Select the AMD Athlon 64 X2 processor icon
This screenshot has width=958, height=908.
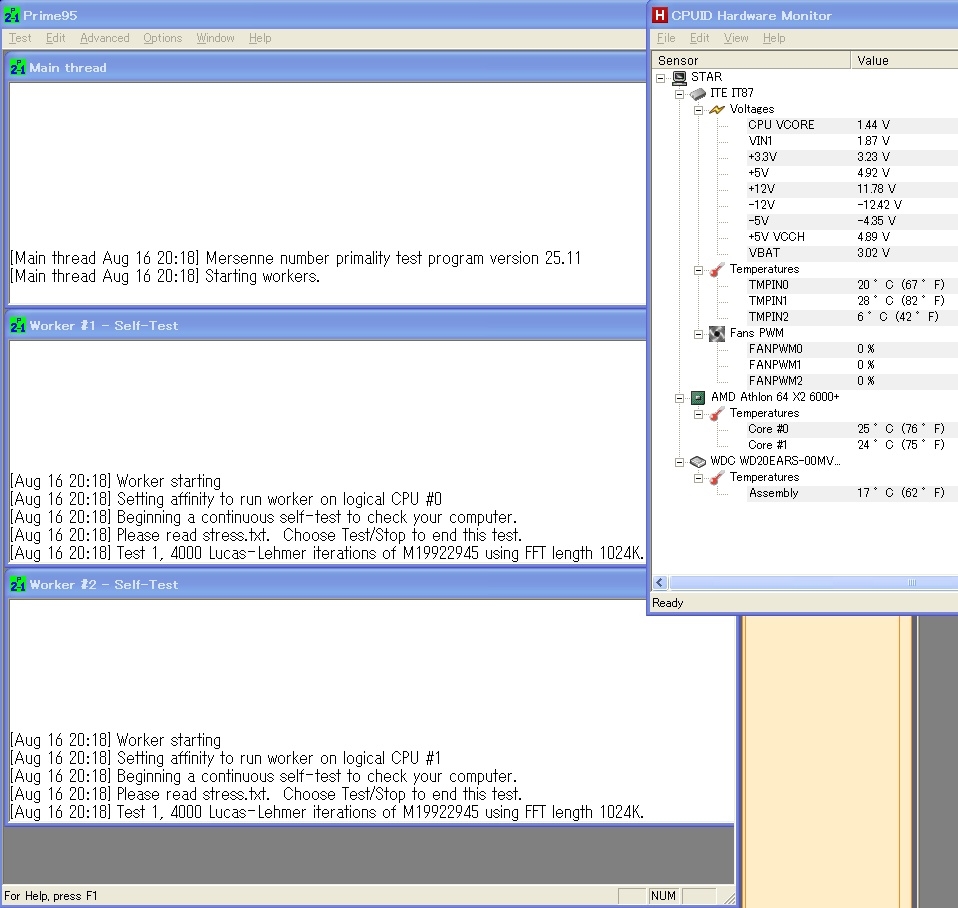click(x=698, y=397)
